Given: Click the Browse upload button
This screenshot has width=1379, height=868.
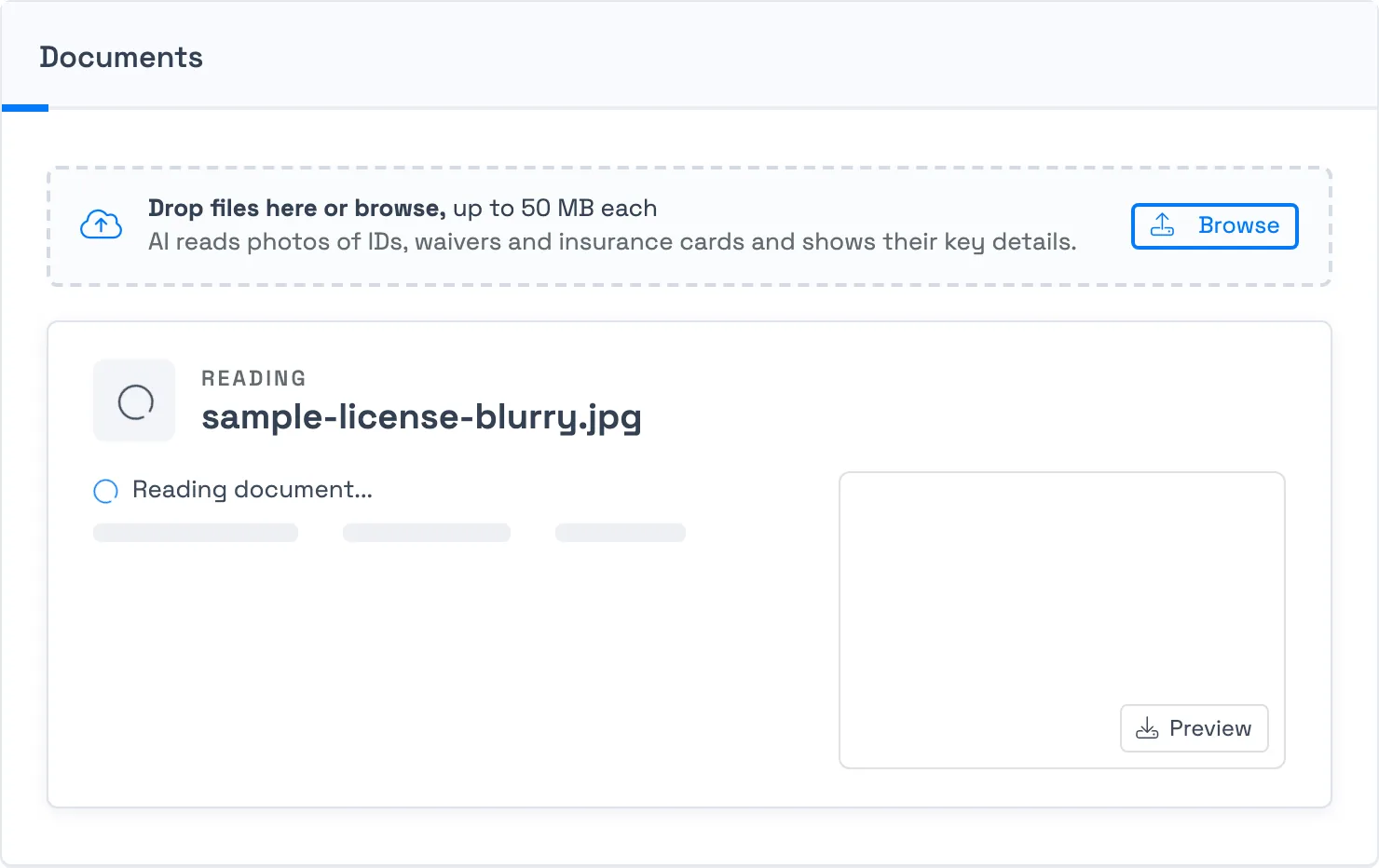Looking at the screenshot, I should point(1214,226).
